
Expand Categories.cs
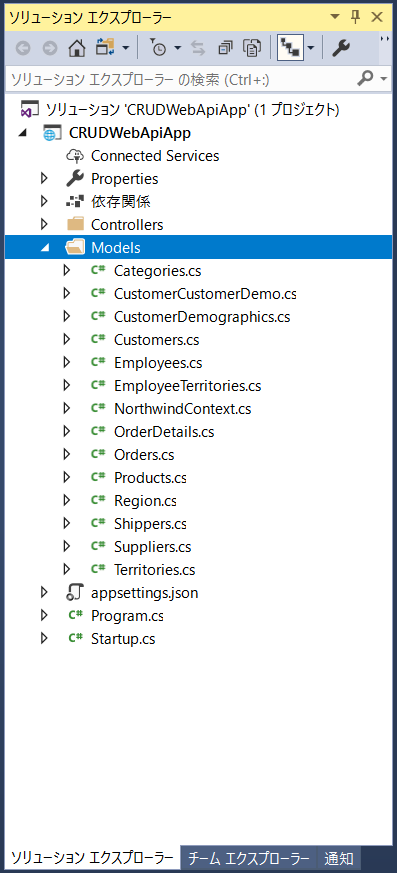[x=67, y=271]
